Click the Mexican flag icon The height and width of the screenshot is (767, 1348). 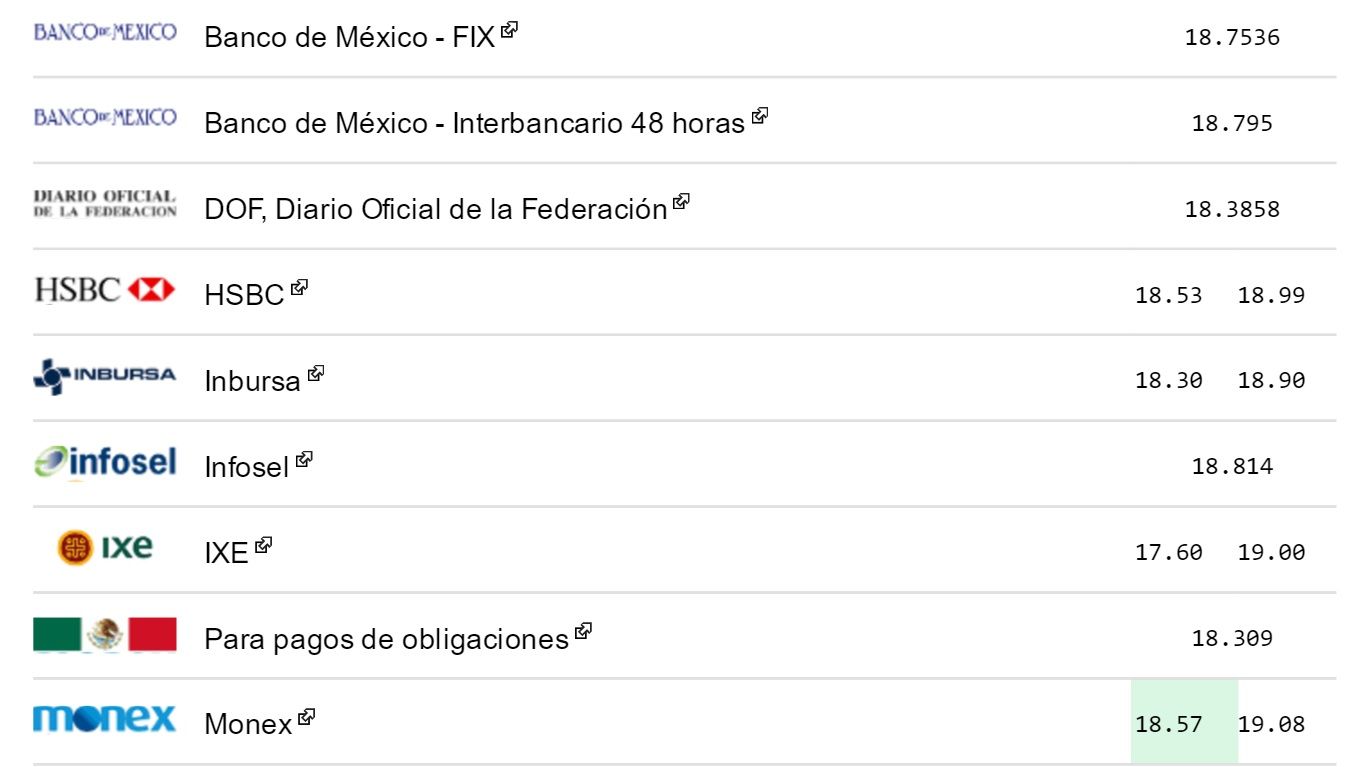click(x=105, y=634)
